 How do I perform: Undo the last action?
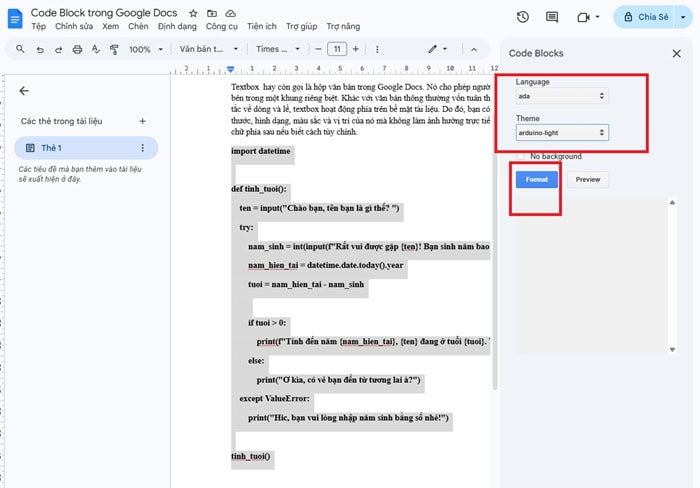[40, 49]
